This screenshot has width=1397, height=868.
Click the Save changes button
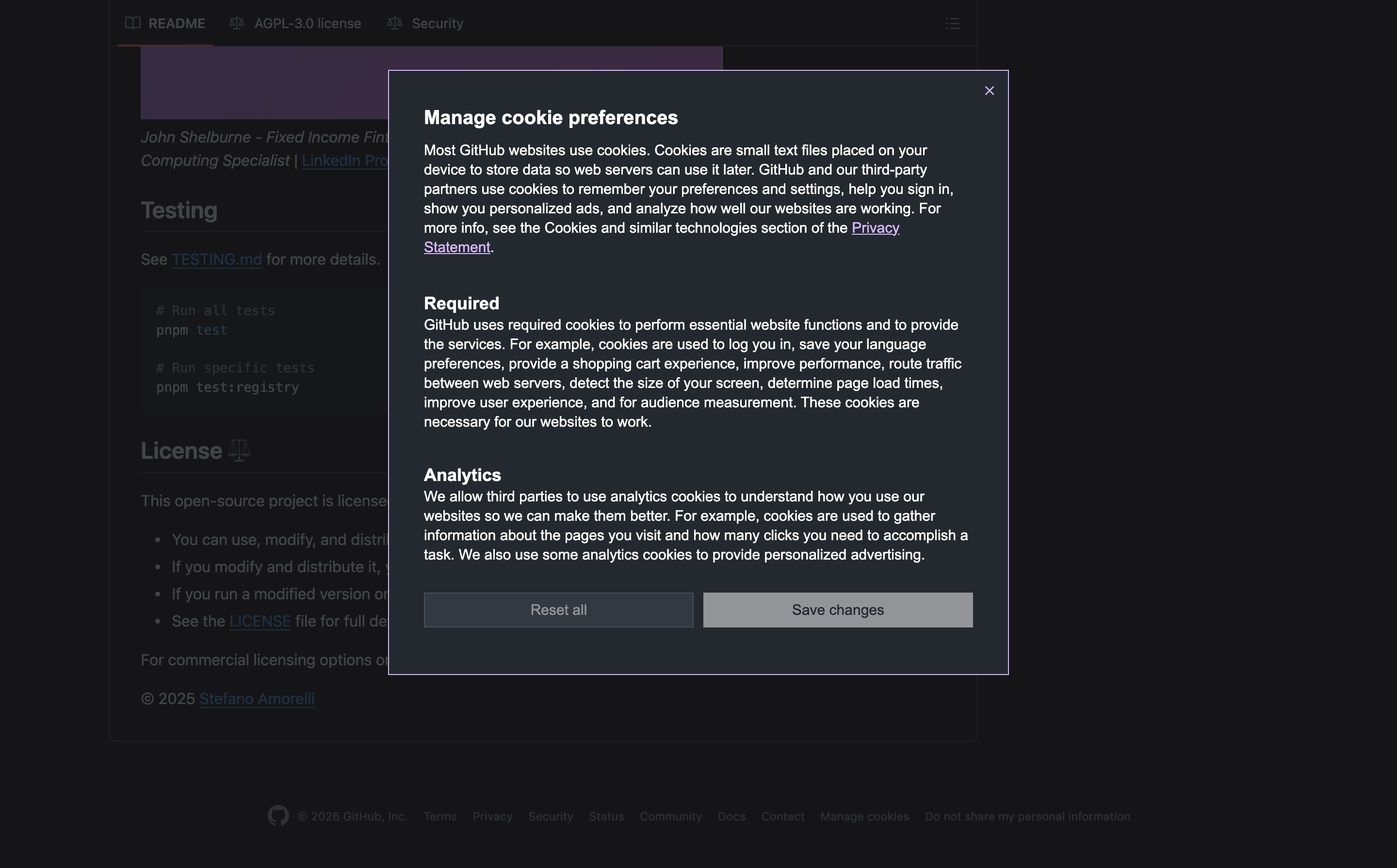(837, 610)
